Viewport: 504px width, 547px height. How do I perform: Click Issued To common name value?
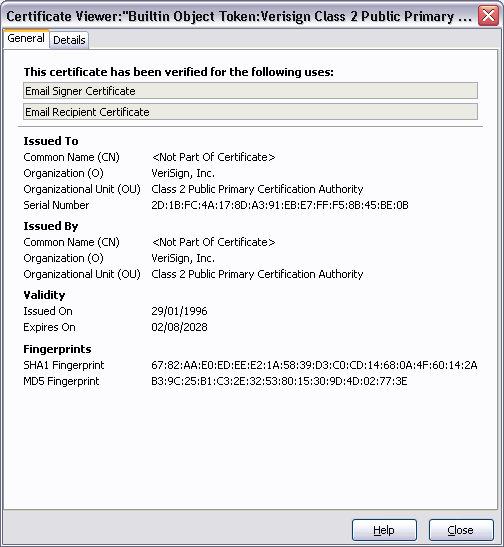(213, 157)
